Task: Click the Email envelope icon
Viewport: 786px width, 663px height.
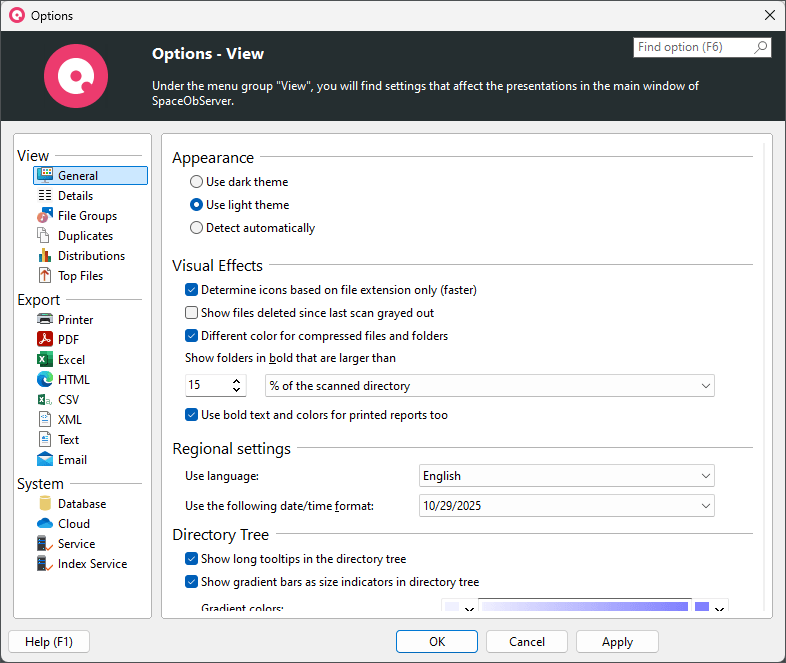Action: click(x=44, y=460)
